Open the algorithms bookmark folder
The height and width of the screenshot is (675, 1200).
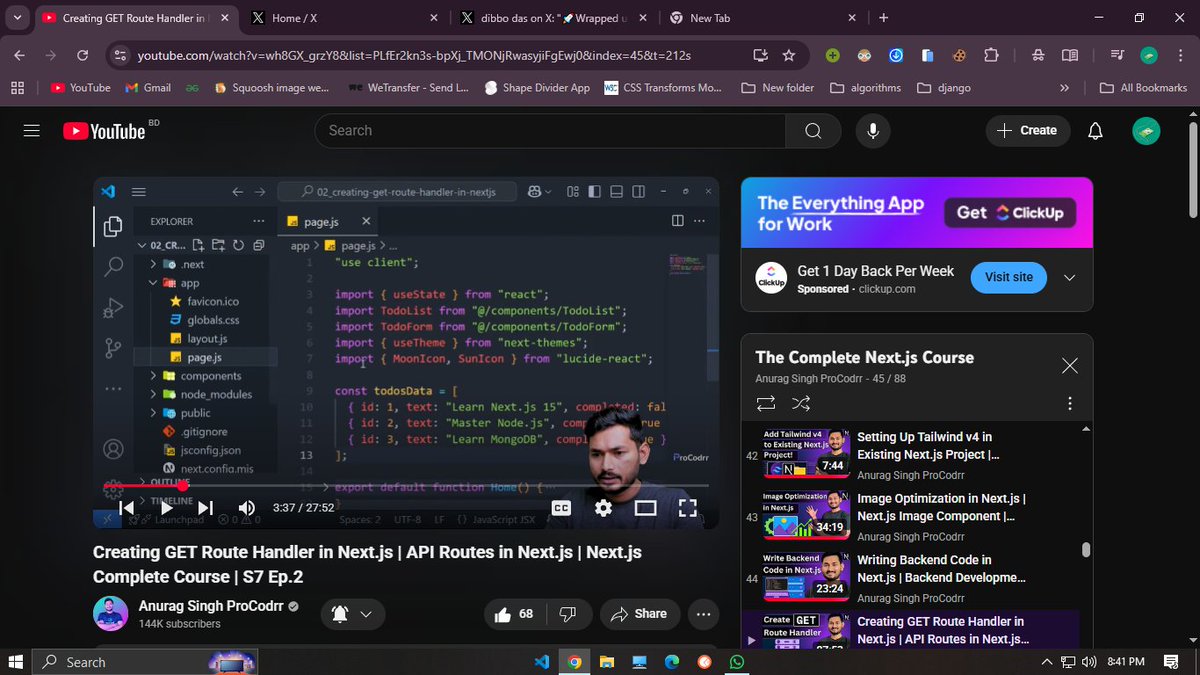point(865,88)
